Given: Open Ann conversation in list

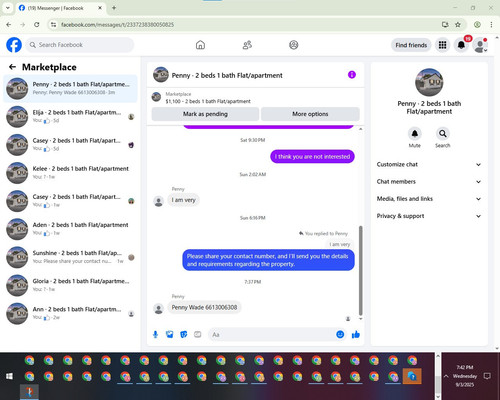Looking at the screenshot, I should [70, 313].
